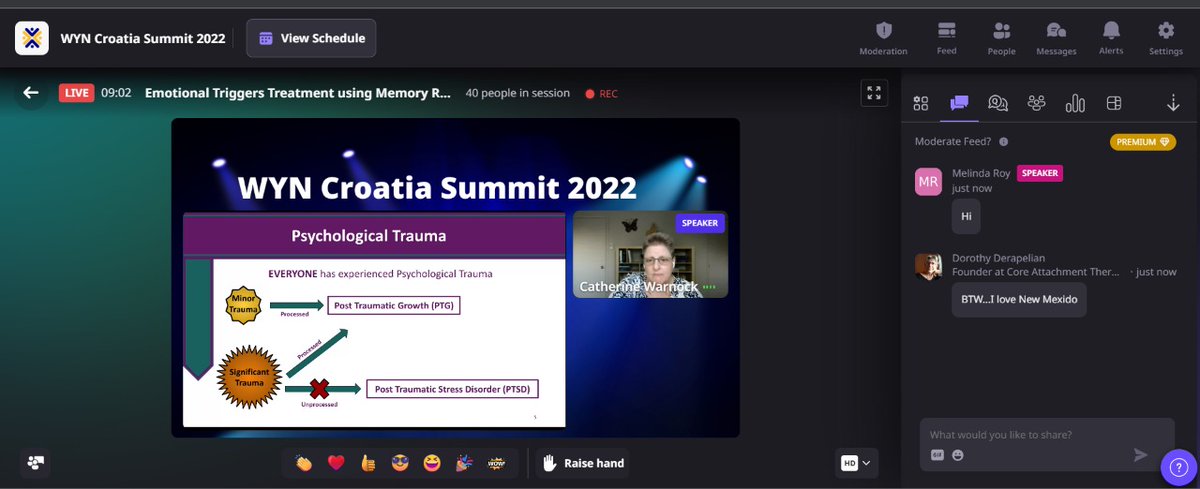Switch to the polls bar chart tab
The width and height of the screenshot is (1200, 489).
tap(1075, 103)
